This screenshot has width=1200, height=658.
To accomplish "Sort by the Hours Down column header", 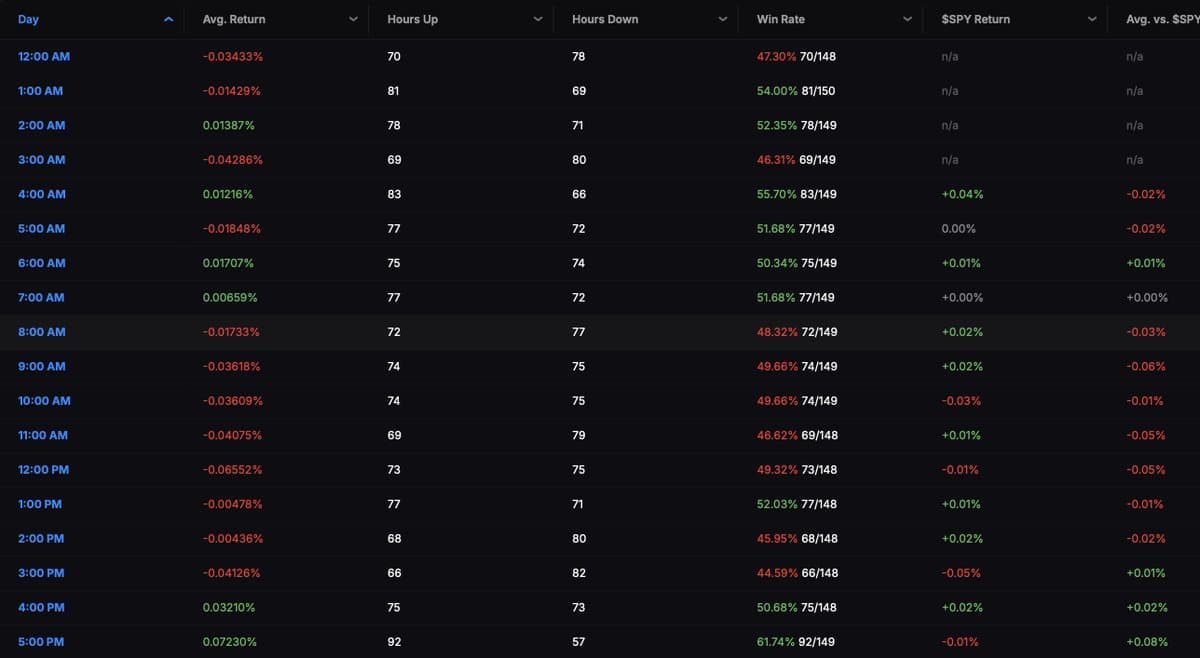I will tap(603, 18).
